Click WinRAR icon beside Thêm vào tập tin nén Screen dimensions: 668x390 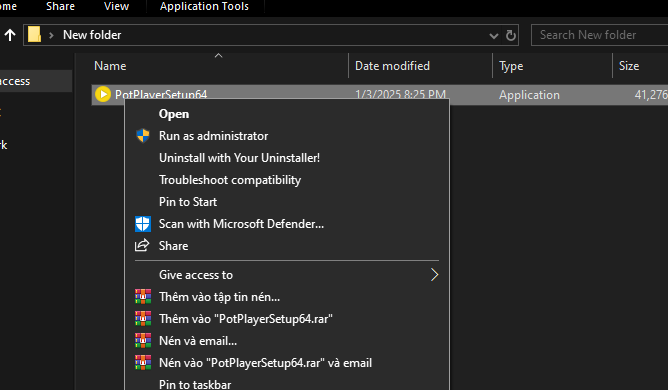click(x=143, y=296)
